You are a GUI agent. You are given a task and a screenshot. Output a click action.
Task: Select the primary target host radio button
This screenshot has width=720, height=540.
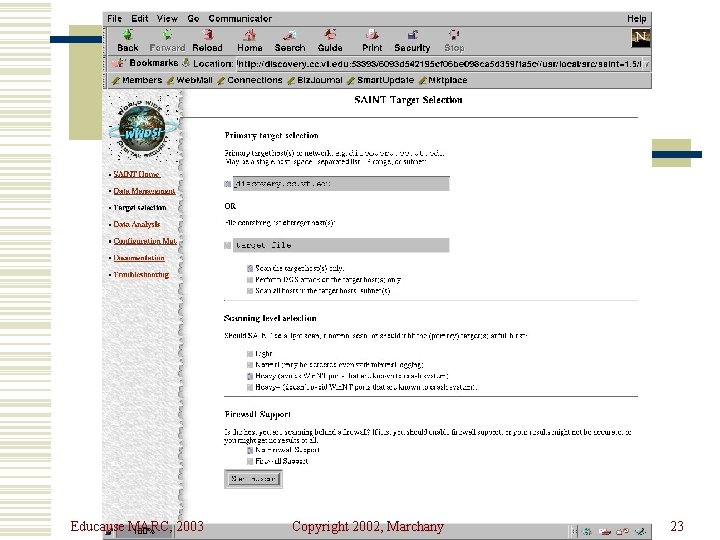pyautogui.click(x=227, y=184)
